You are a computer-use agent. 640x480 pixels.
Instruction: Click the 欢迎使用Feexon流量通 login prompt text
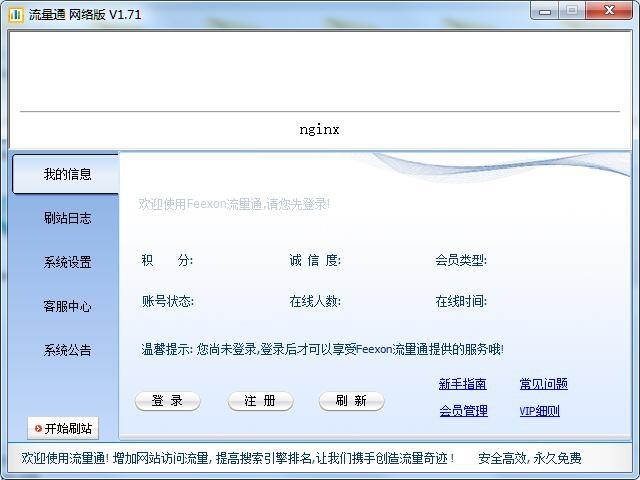pyautogui.click(x=234, y=204)
